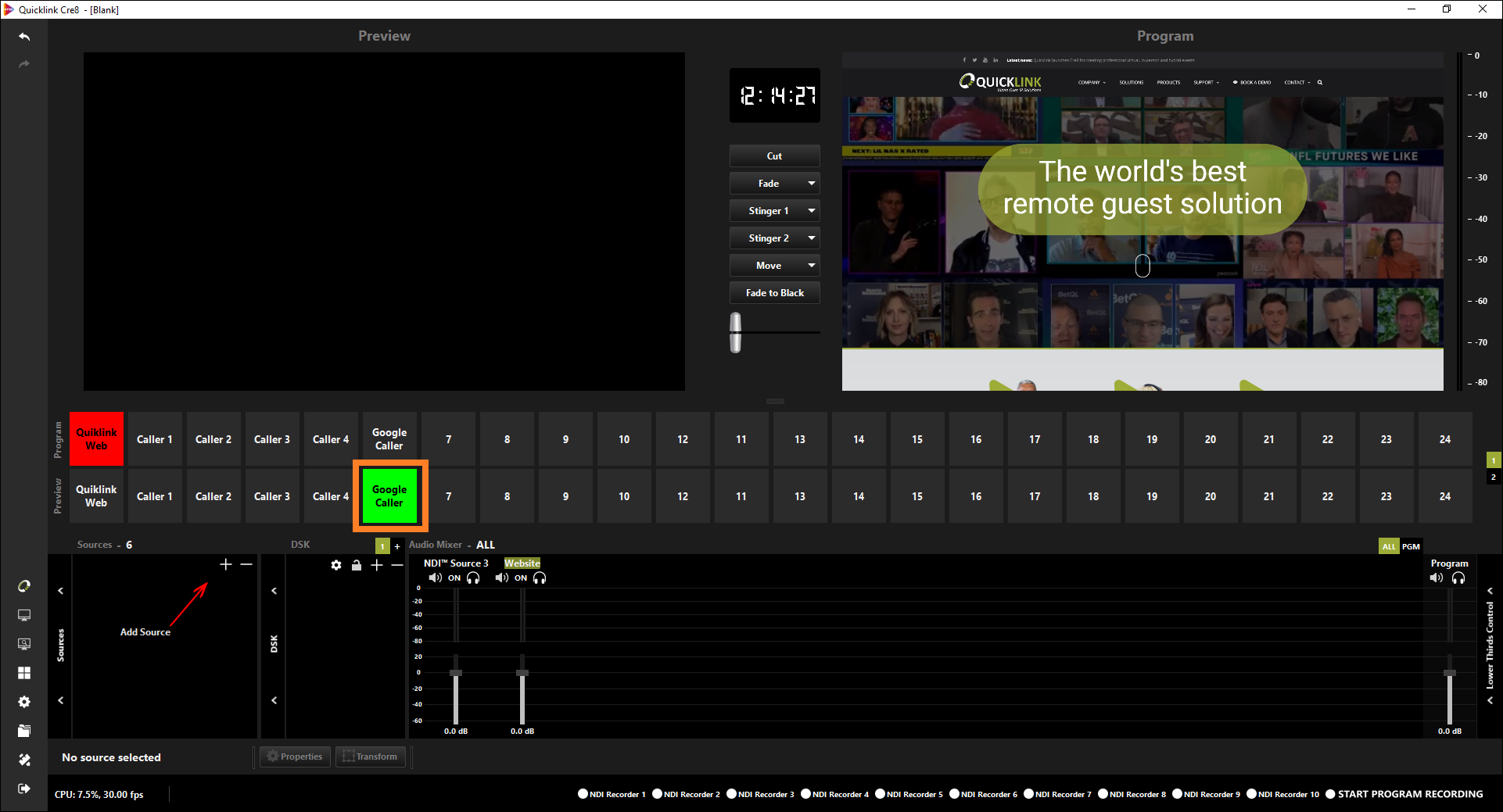Click the plain monitor sidebar icon
1503x812 pixels.
[x=24, y=615]
